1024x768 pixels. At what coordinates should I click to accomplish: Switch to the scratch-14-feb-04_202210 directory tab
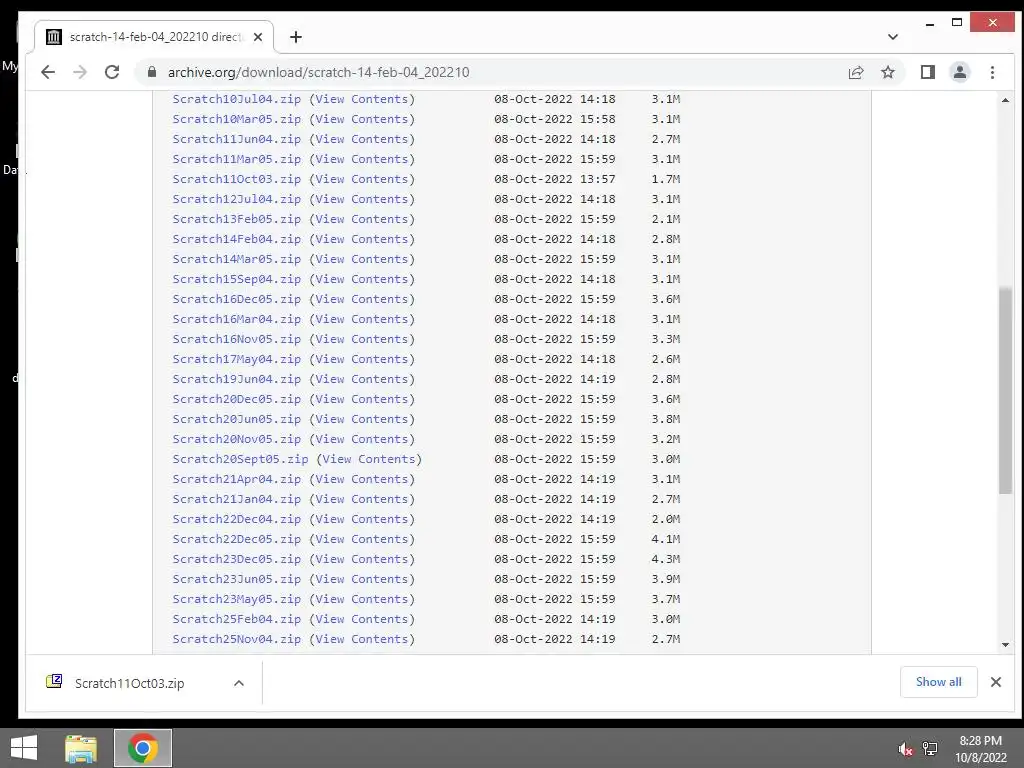(154, 37)
